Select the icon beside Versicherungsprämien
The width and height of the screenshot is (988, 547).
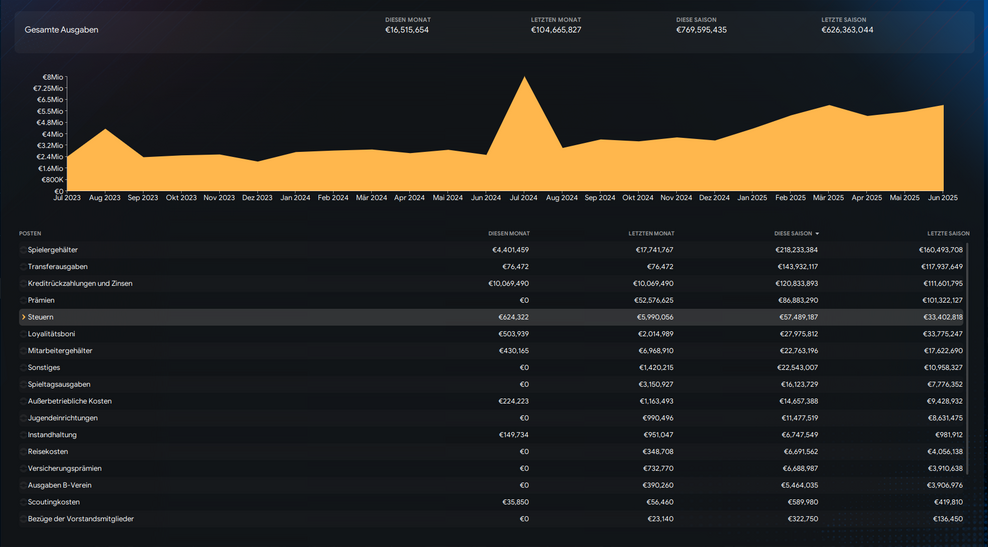23,469
